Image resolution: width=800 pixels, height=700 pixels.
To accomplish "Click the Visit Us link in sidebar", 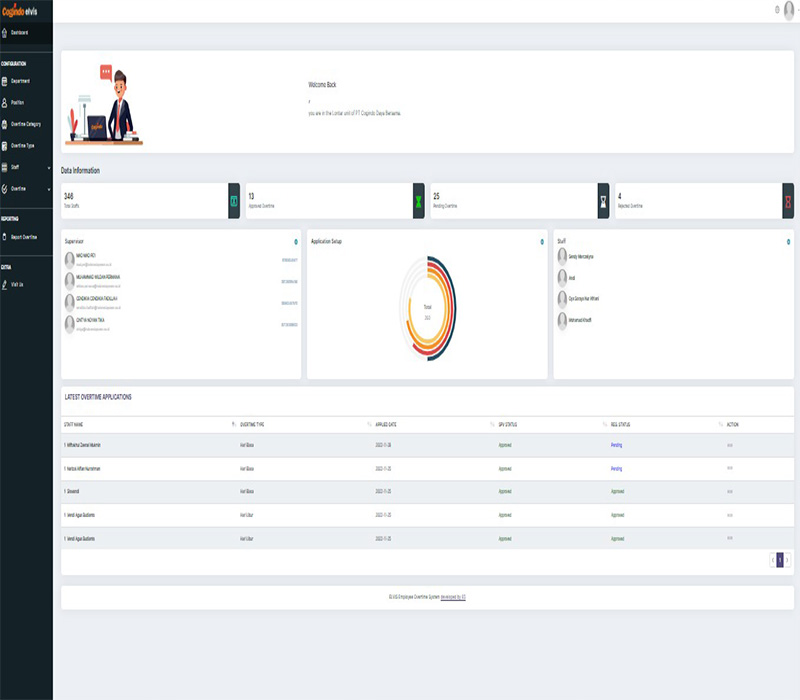I will tap(18, 285).
